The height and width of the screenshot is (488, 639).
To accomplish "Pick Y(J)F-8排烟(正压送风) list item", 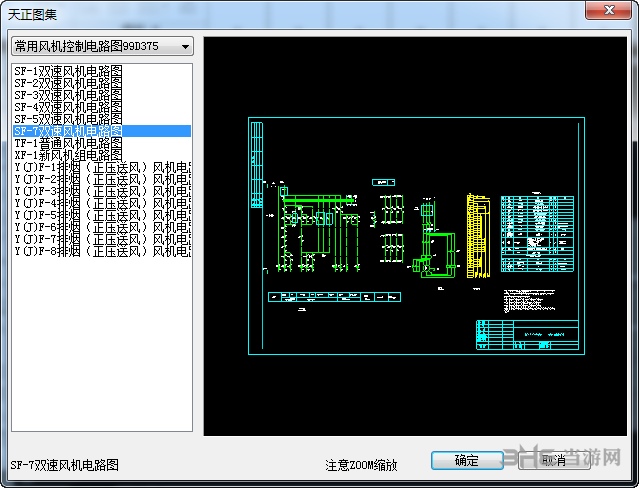I will [x=100, y=251].
